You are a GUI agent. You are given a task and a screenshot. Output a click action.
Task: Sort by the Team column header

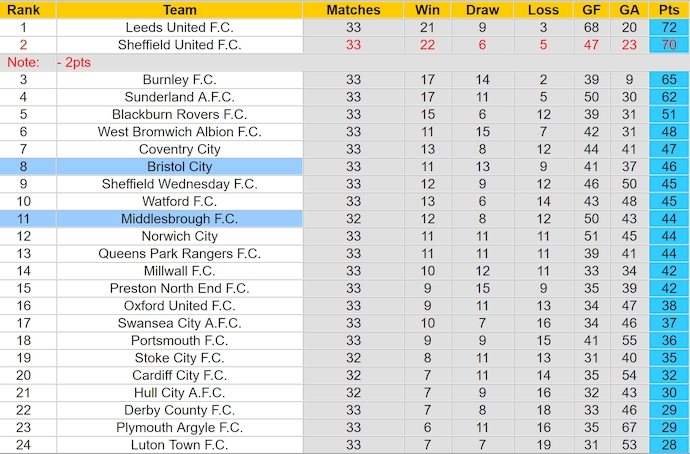pyautogui.click(x=179, y=10)
